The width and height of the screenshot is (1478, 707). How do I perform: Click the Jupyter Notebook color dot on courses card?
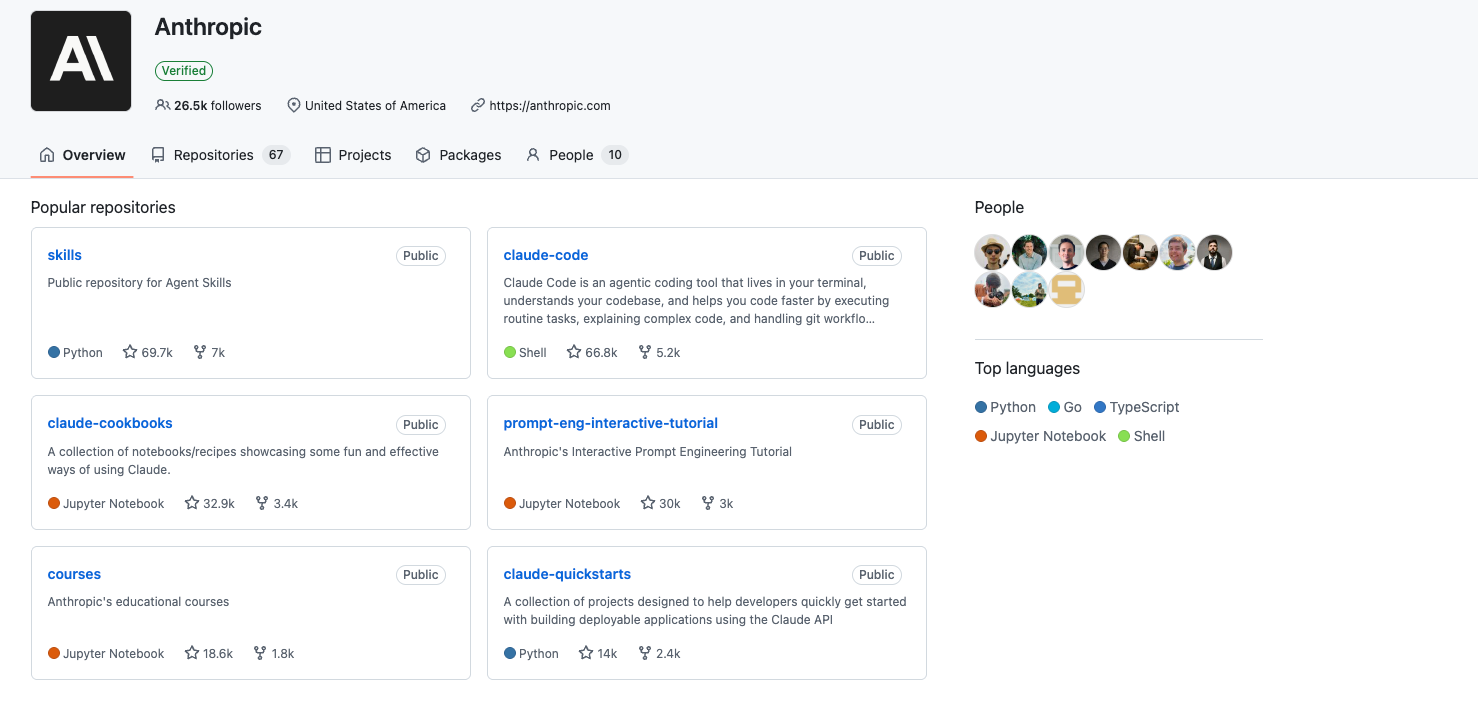[x=54, y=653]
